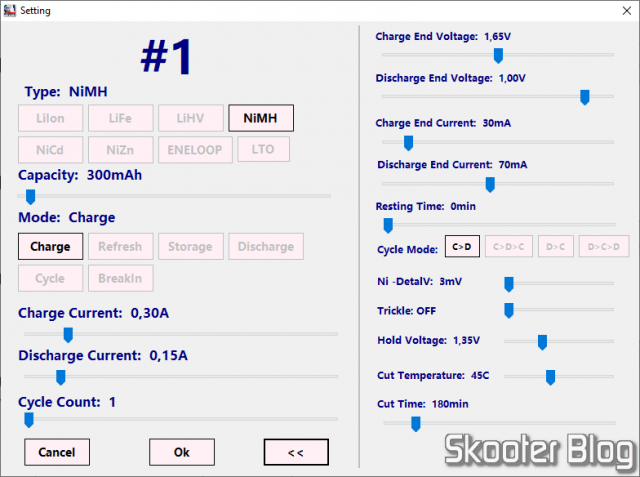Click the 'Resting Time: 0min' label
The width and height of the screenshot is (640, 477).
(426, 206)
